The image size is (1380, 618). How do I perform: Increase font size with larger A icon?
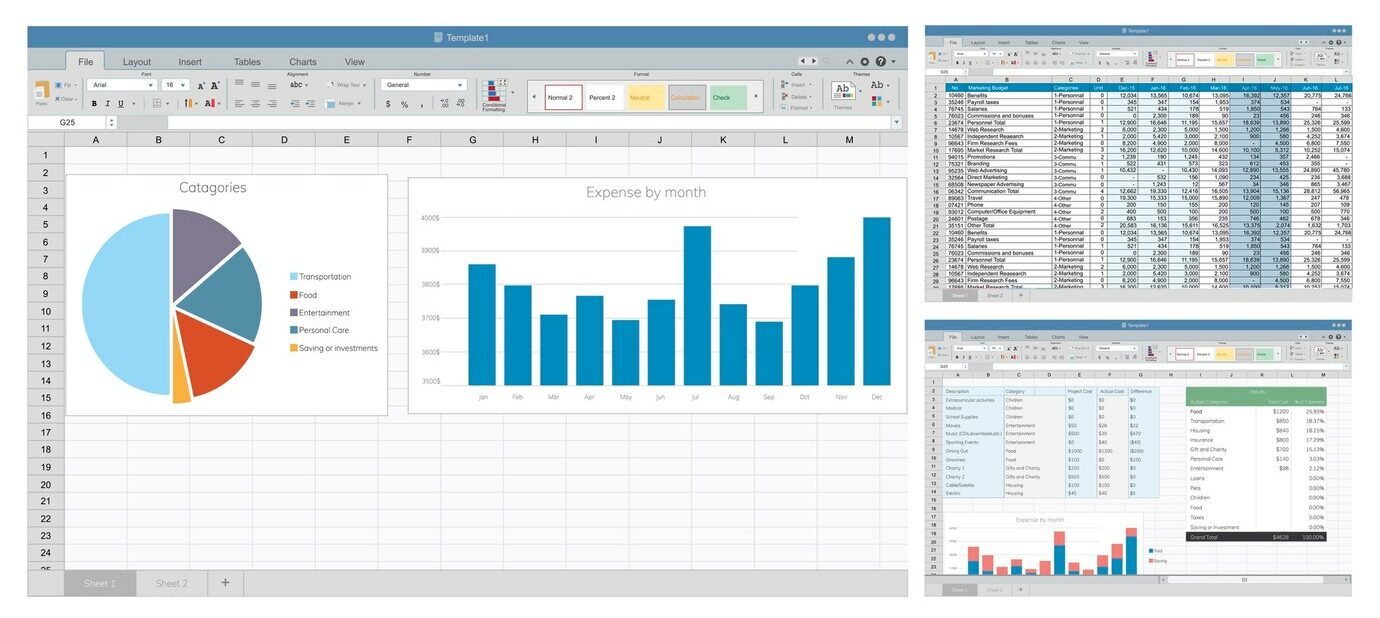point(215,85)
